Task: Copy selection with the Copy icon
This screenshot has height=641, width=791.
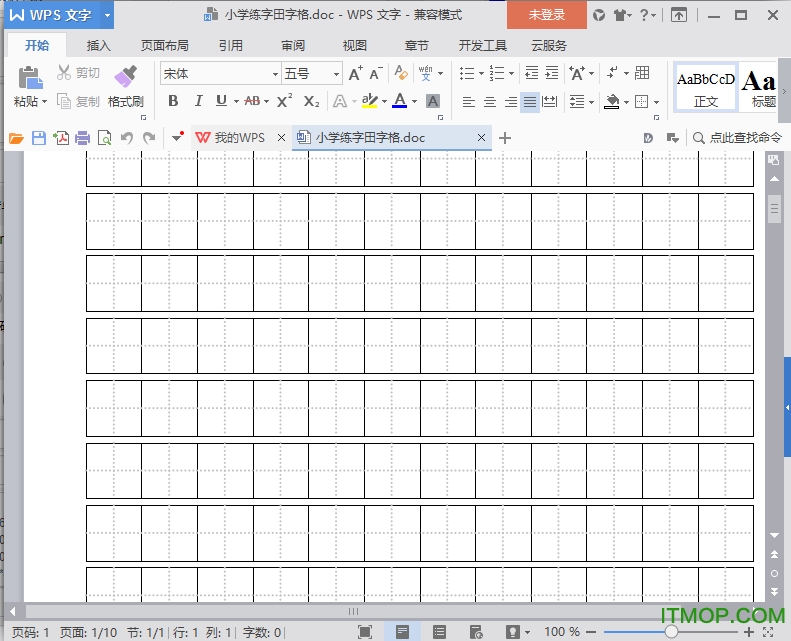Action: pos(64,101)
